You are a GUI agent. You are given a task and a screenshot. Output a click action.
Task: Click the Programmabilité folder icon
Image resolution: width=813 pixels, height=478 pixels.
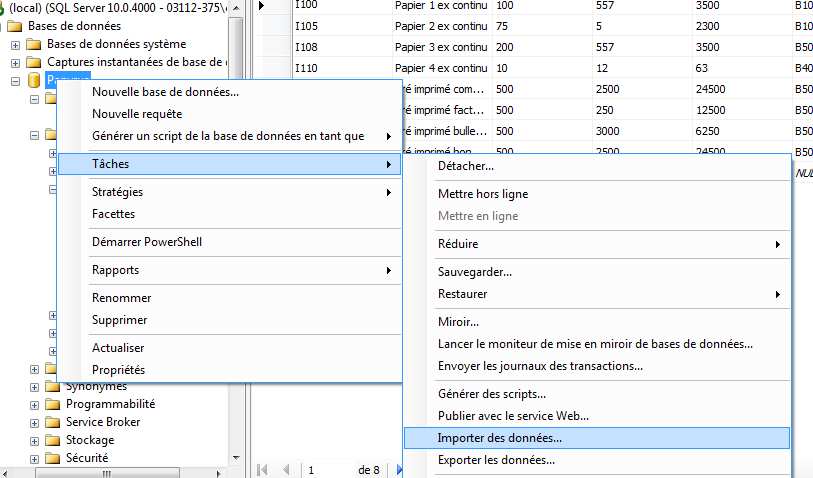coord(53,404)
